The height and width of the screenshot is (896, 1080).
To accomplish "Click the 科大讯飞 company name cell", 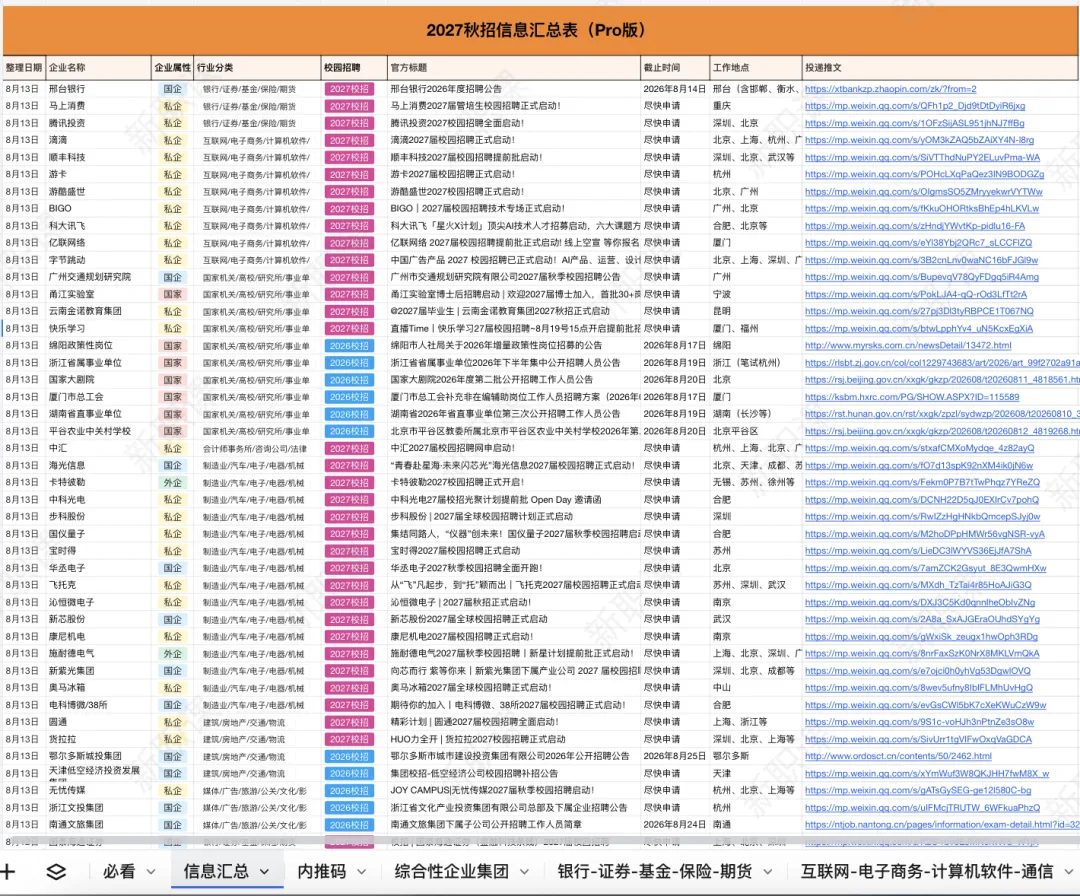I will [x=98, y=226].
